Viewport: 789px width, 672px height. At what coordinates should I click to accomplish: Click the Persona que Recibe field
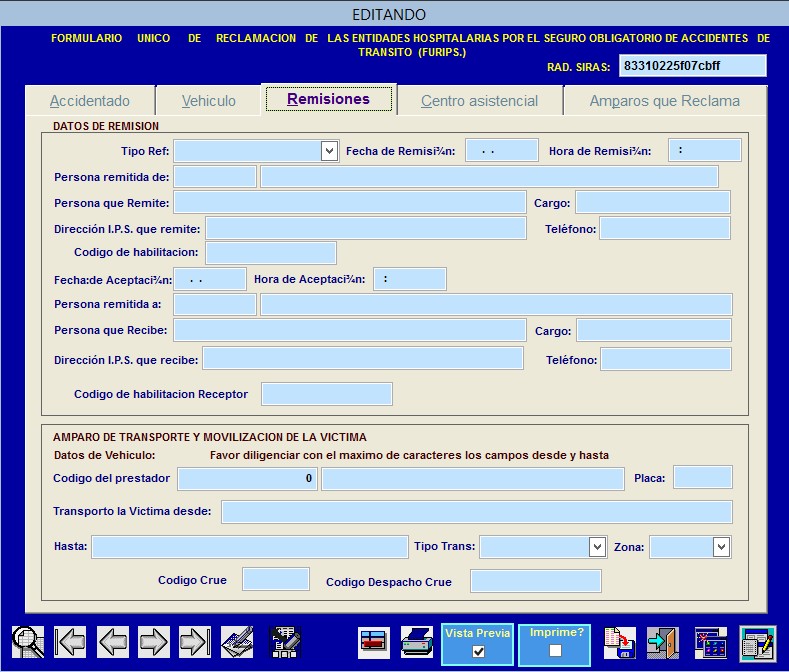pos(350,330)
